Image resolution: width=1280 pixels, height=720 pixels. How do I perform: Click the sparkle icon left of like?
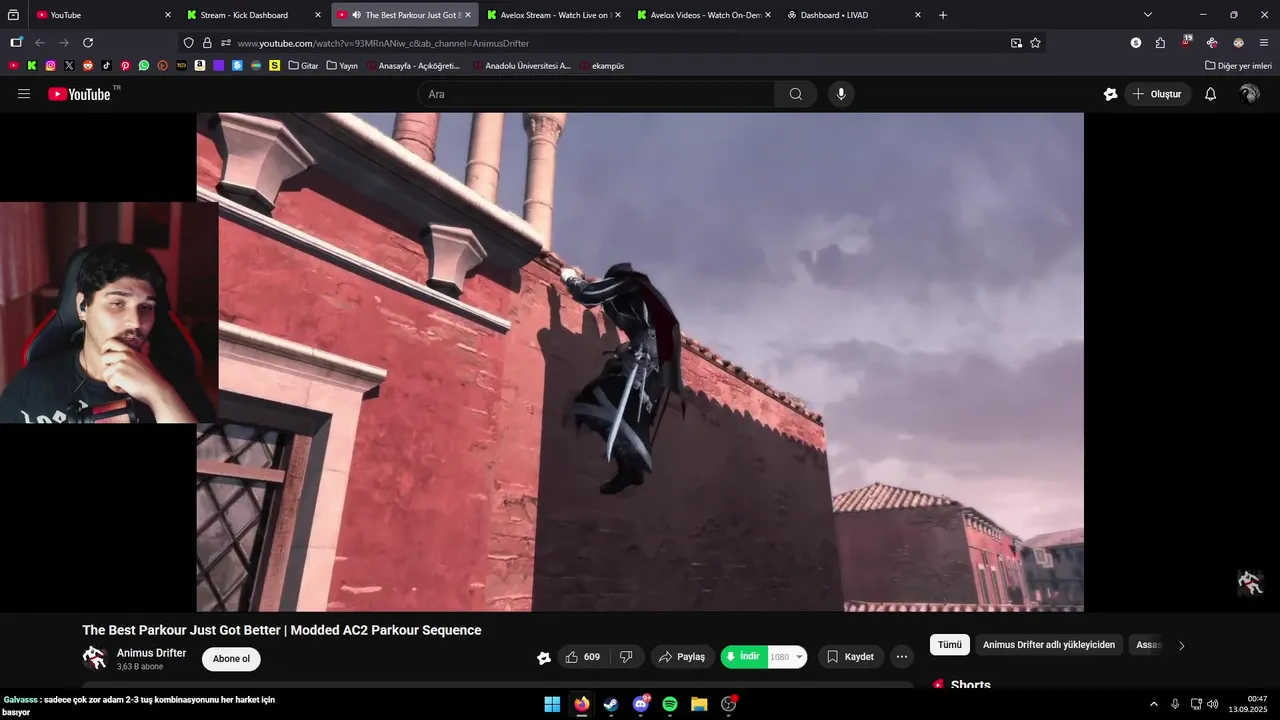click(x=543, y=658)
